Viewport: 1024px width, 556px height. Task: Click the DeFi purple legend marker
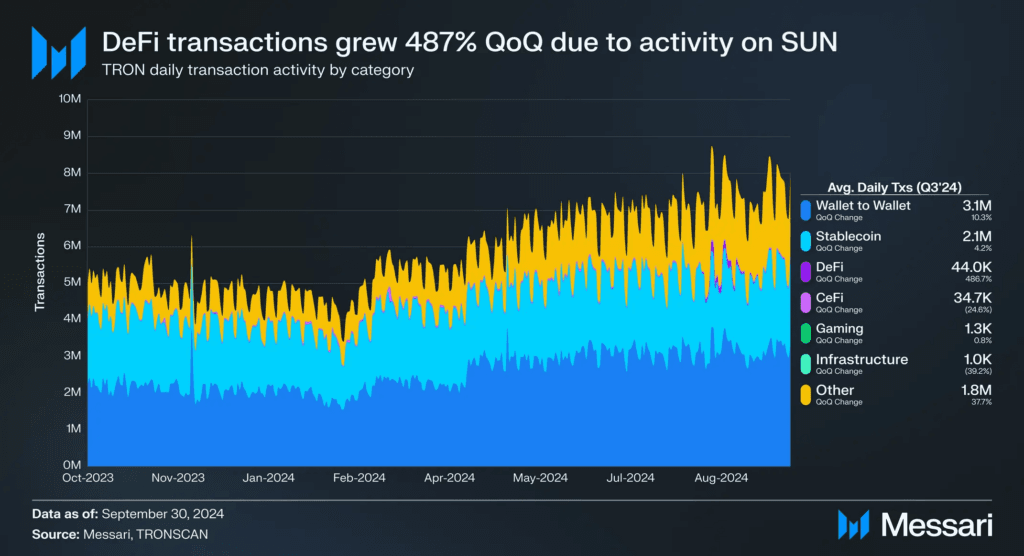click(x=806, y=272)
